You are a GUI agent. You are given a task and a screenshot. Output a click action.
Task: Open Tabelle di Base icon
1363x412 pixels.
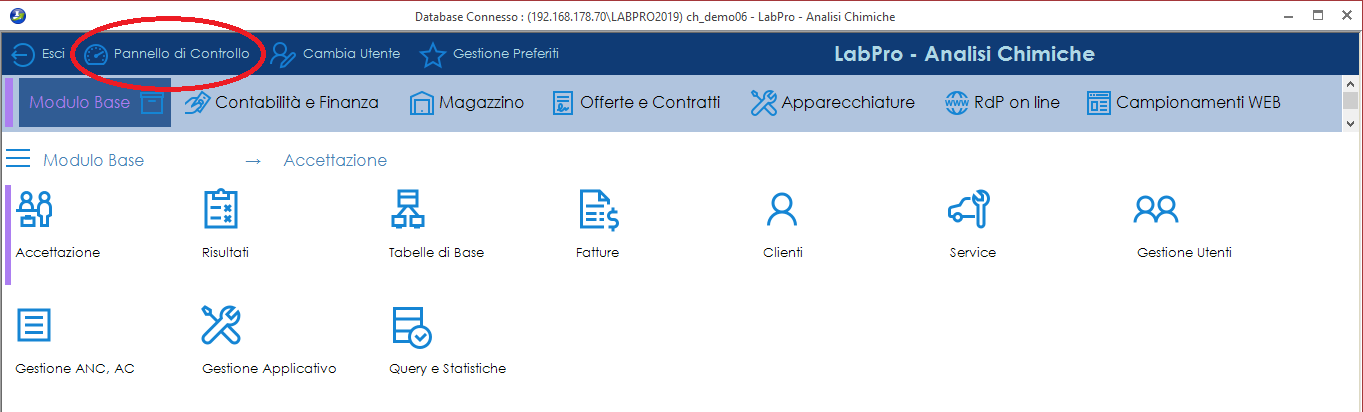coord(408,209)
